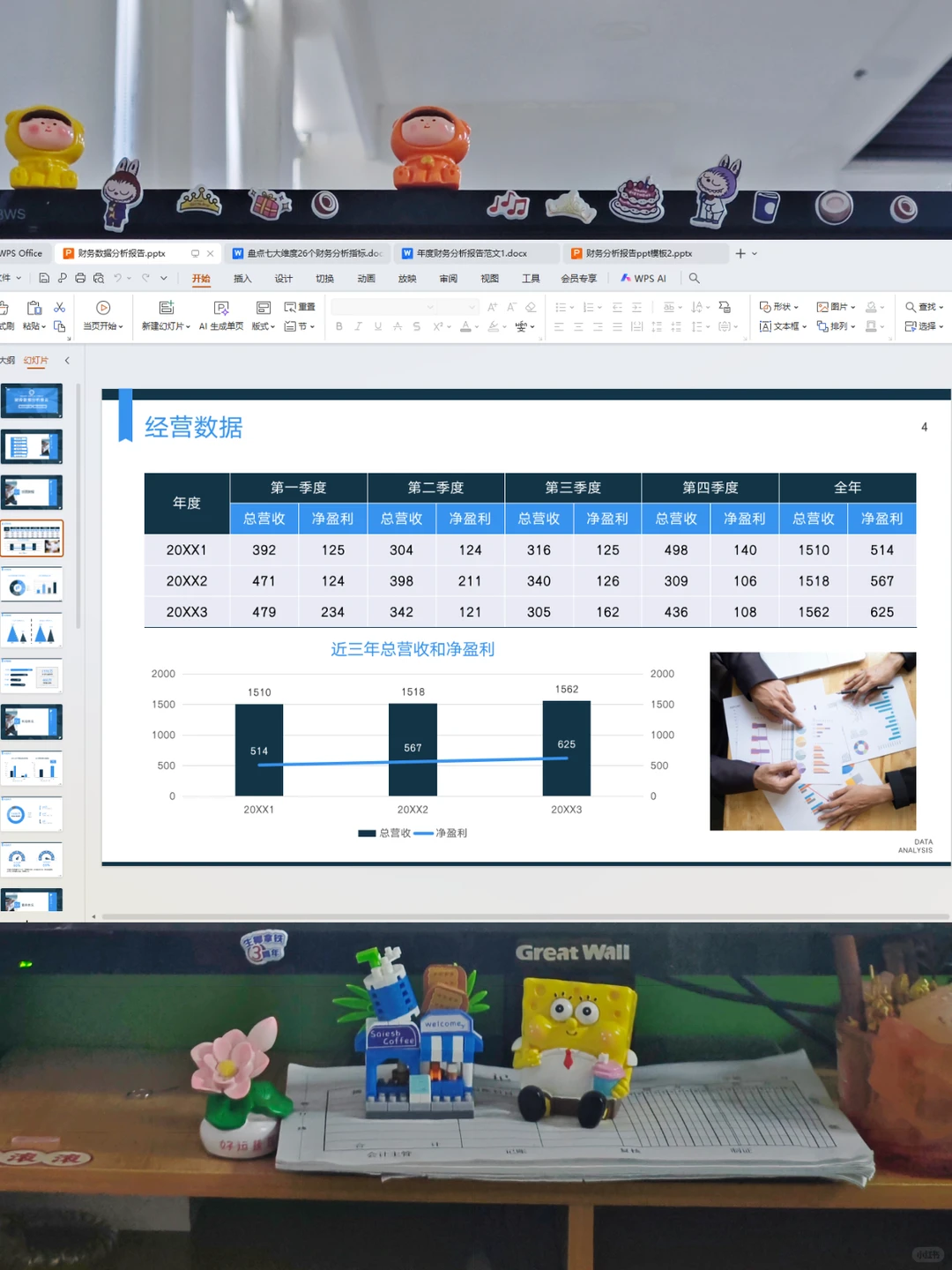
Task: Click the Print Preview icon
Action: 99,278
